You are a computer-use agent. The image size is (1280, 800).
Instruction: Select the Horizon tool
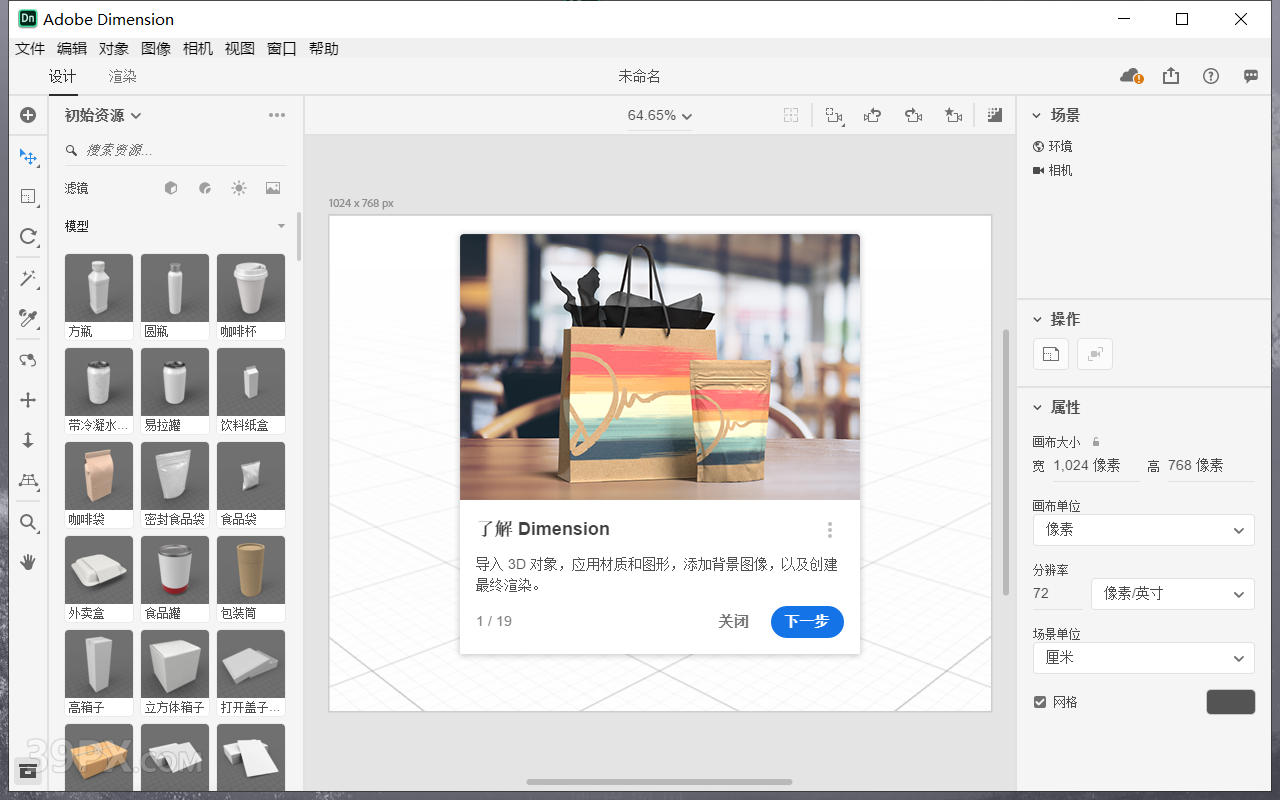tap(28, 480)
